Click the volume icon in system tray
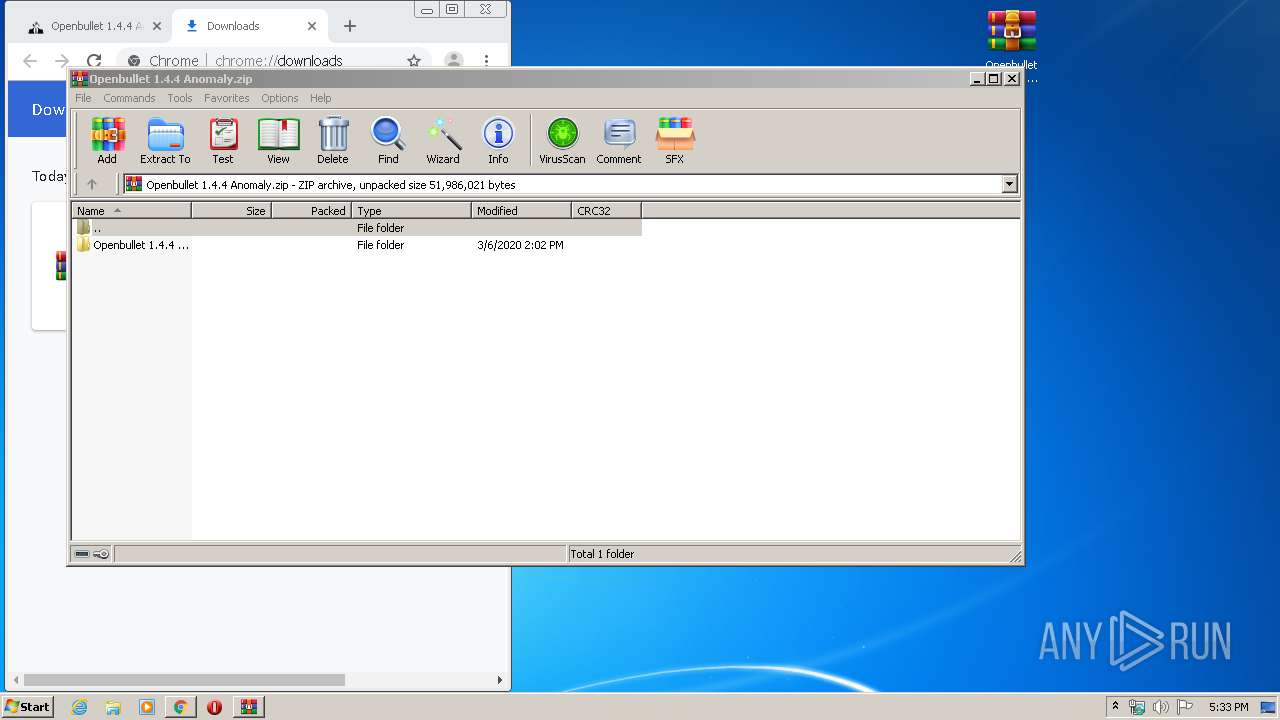Viewport: 1280px width, 720px height. 1161,707
